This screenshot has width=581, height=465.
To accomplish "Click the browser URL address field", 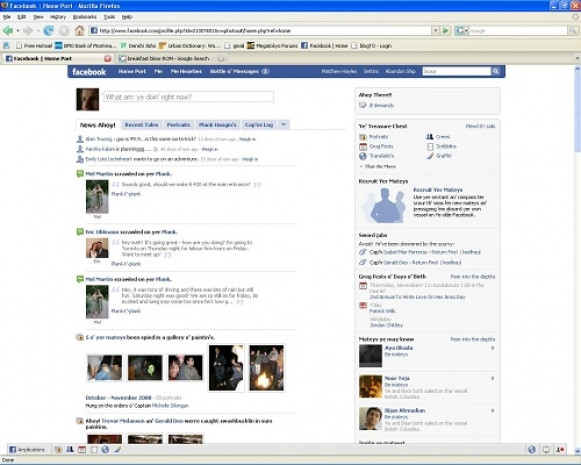I will tap(261, 31).
